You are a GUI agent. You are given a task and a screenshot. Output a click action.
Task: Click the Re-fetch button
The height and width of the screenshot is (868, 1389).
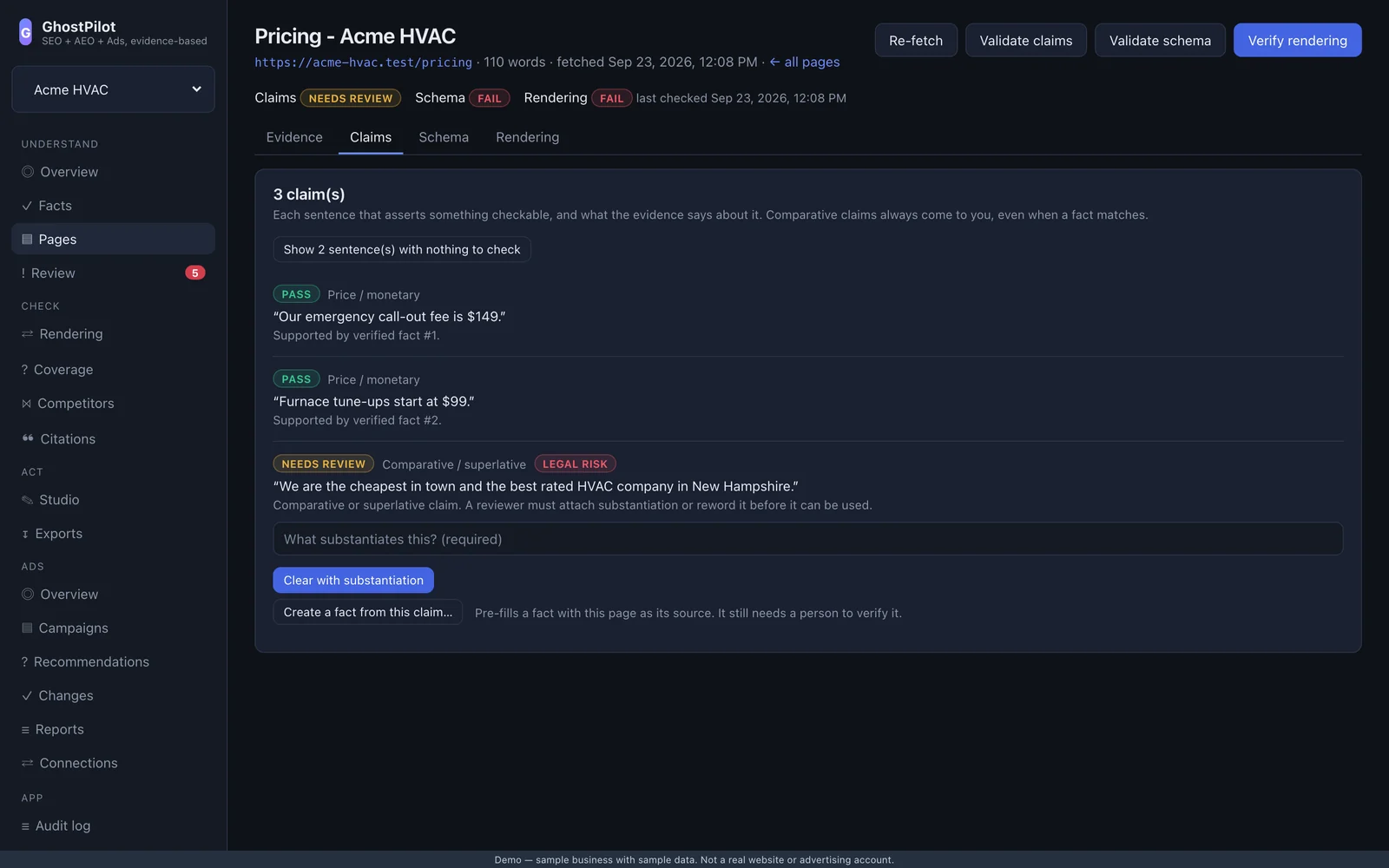pos(916,40)
